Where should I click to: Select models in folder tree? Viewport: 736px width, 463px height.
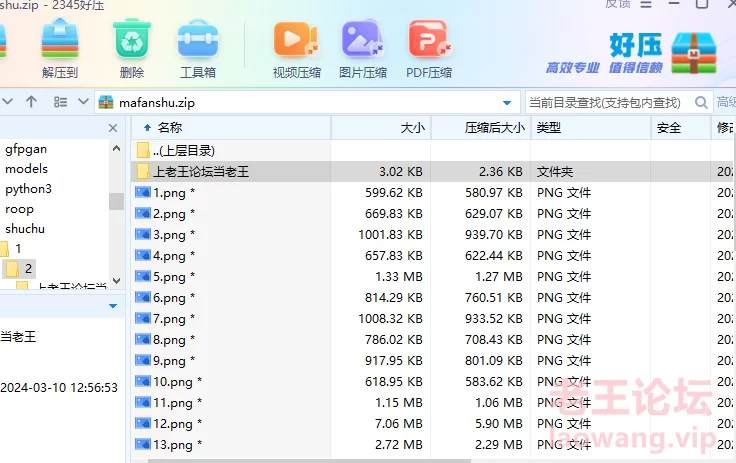pyautogui.click(x=26, y=169)
